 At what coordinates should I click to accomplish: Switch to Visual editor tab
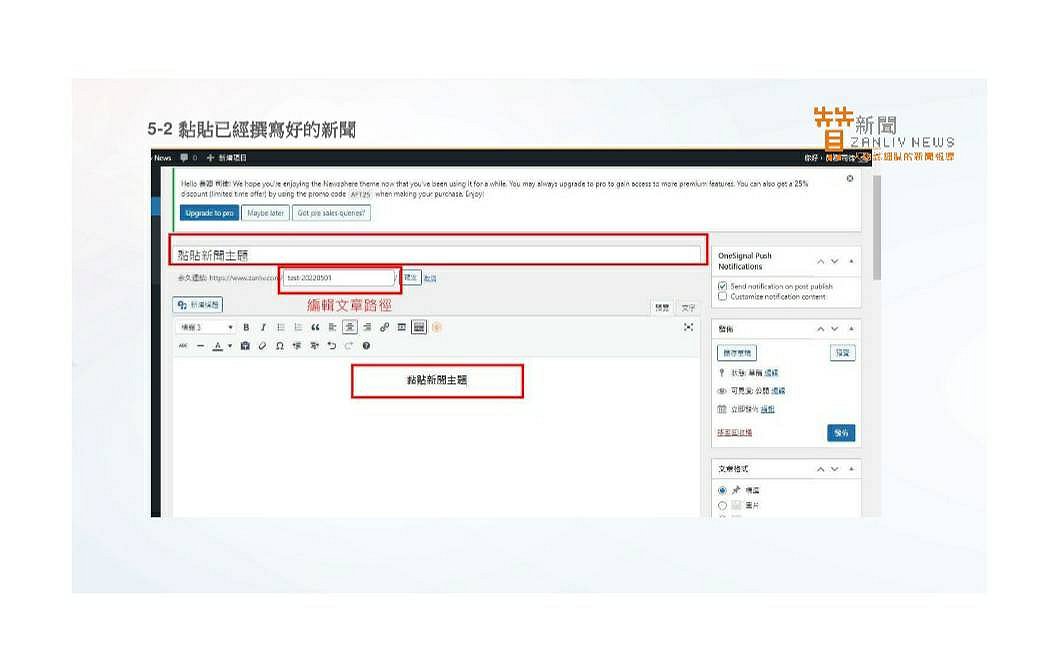pyautogui.click(x=662, y=307)
